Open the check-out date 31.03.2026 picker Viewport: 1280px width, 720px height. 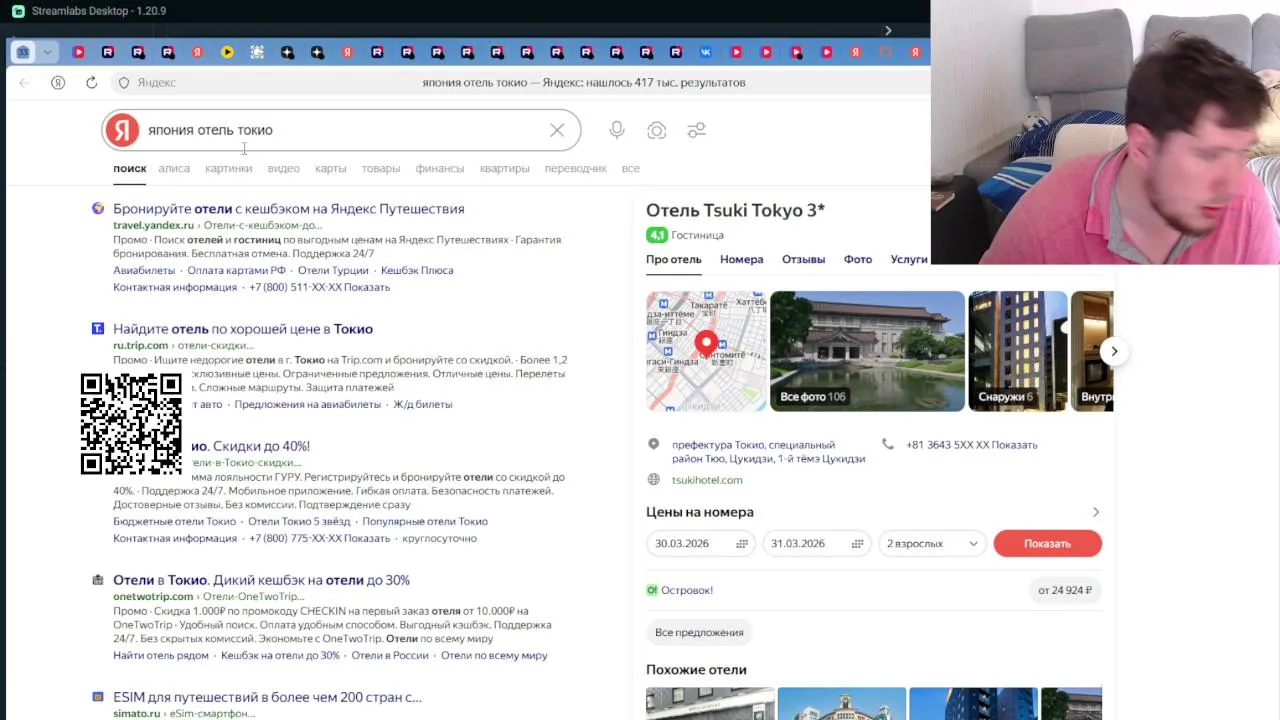coord(816,543)
